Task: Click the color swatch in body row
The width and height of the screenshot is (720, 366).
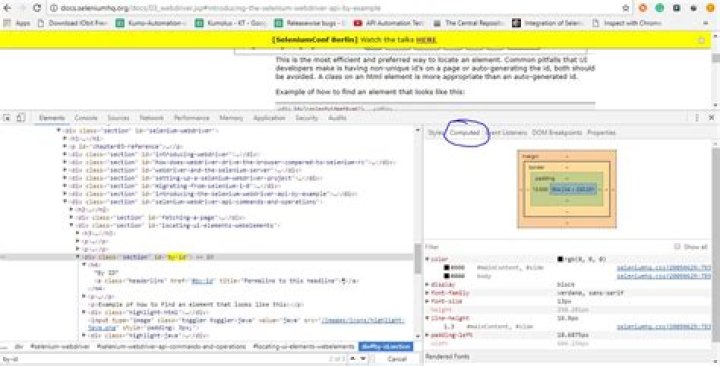Action: point(447,276)
